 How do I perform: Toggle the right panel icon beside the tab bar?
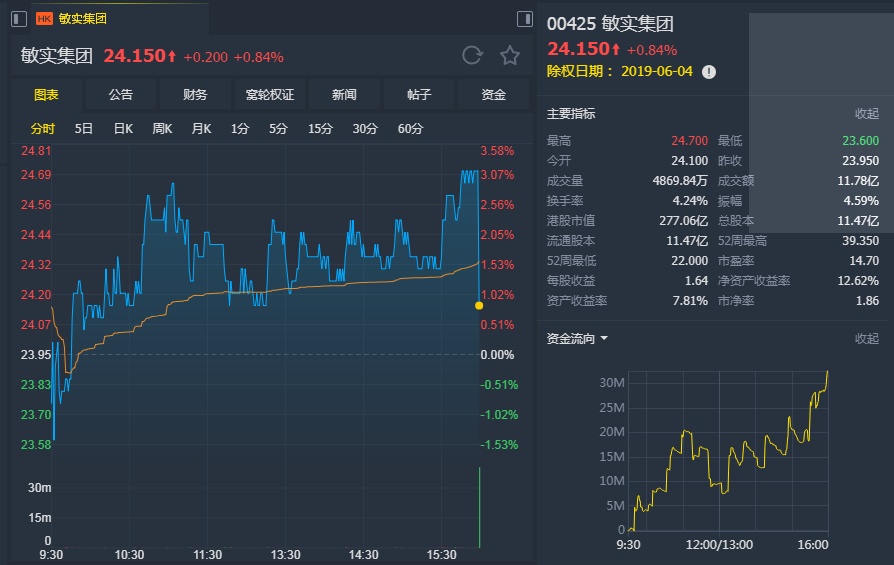(525, 19)
